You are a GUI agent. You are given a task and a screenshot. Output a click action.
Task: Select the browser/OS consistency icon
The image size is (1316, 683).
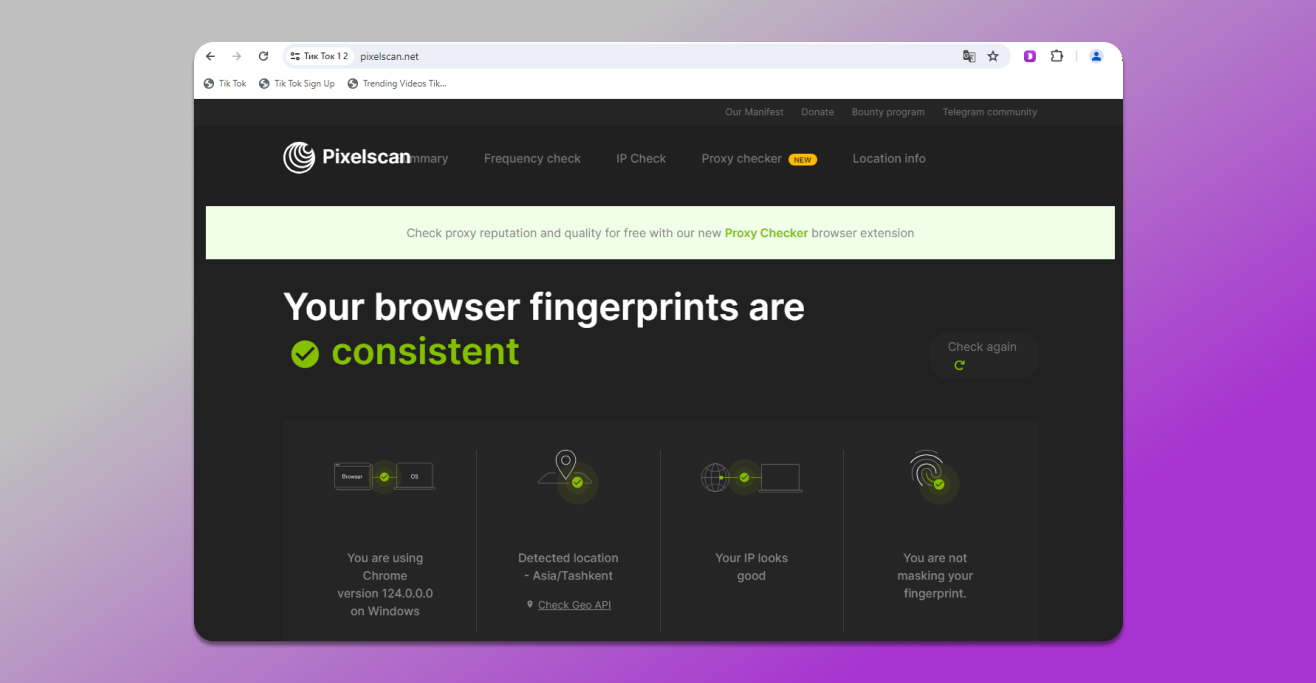384,476
